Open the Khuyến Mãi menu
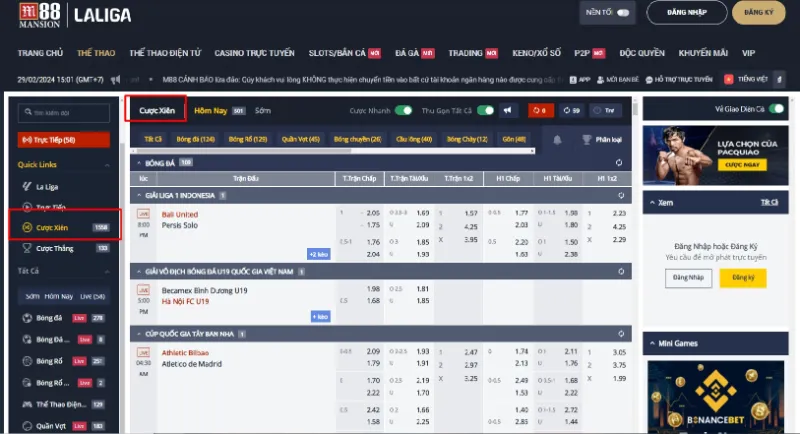This screenshot has height=434, width=800. (703, 53)
